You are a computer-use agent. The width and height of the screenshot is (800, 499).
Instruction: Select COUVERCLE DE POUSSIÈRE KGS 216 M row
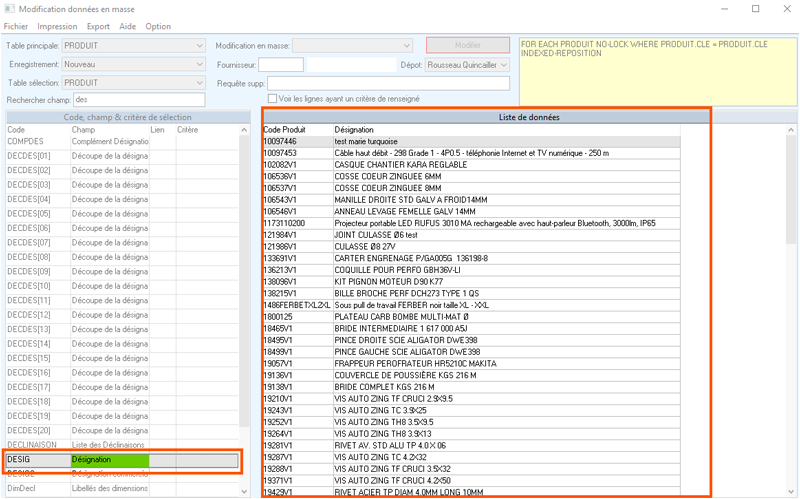click(x=471, y=376)
